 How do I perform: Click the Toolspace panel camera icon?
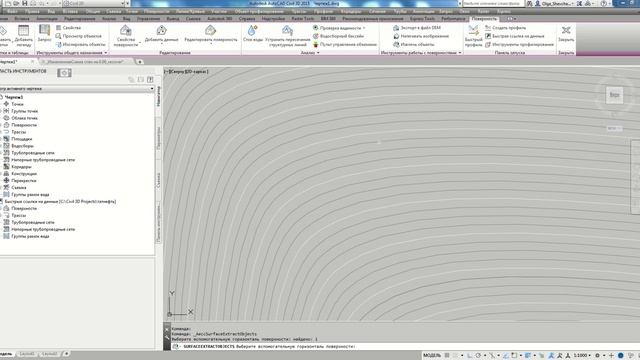coord(64,73)
